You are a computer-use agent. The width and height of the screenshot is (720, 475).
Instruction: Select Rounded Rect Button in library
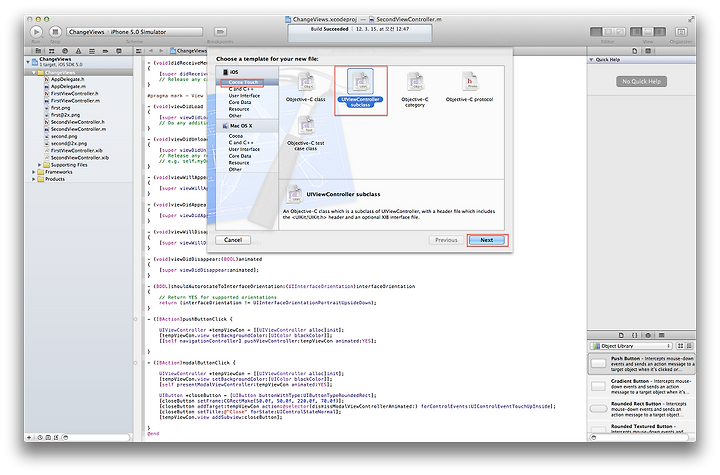point(642,409)
